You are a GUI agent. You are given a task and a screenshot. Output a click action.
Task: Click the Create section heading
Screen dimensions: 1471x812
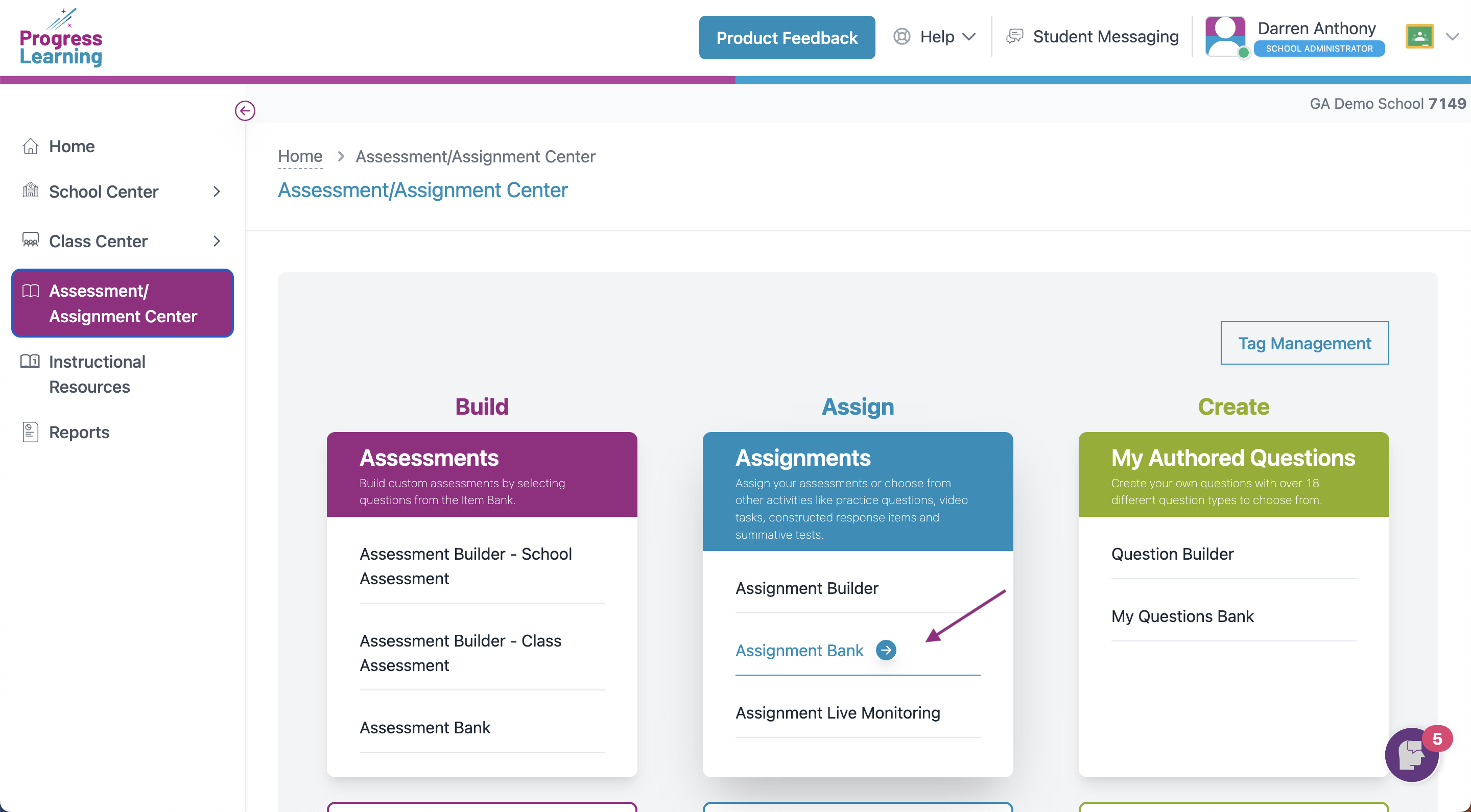(1233, 407)
